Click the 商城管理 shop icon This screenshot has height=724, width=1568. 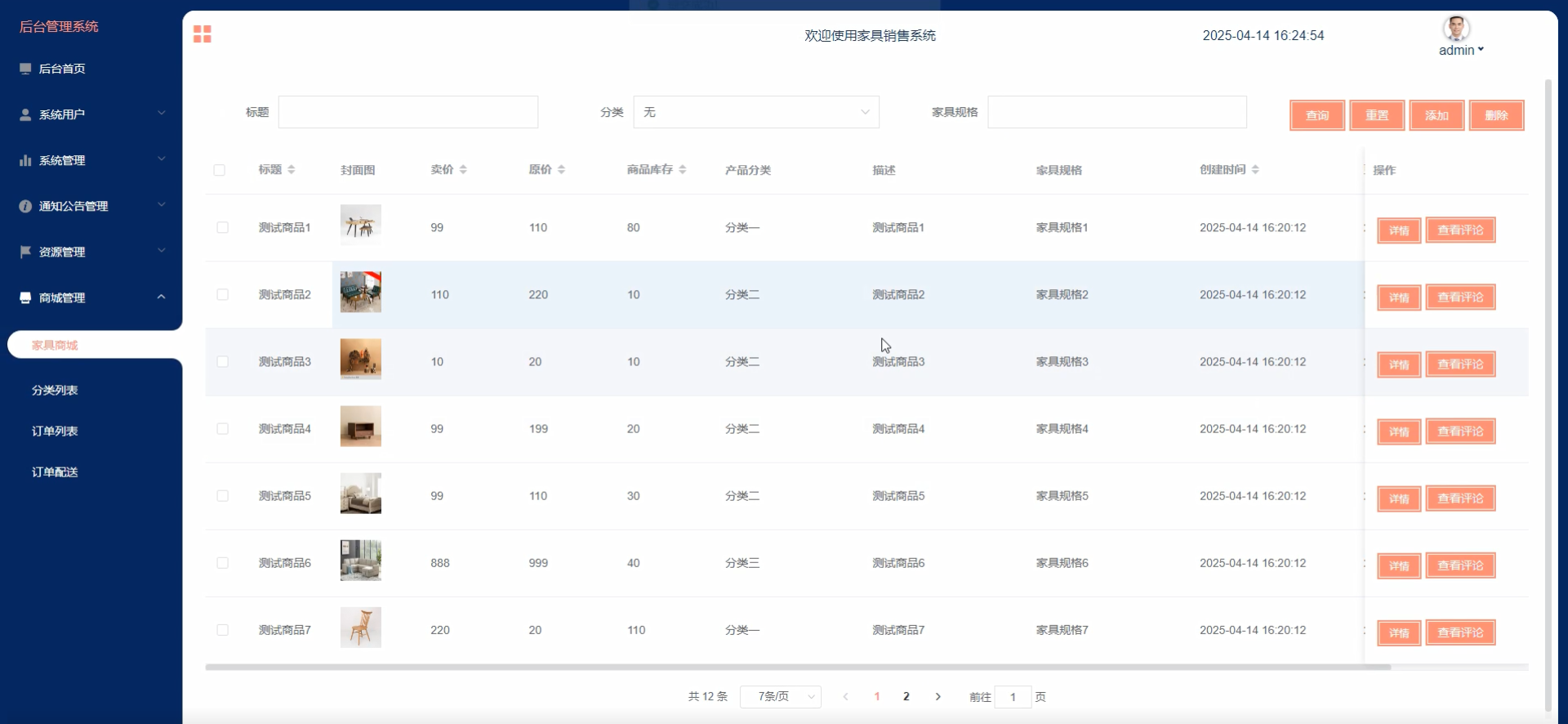(x=25, y=297)
